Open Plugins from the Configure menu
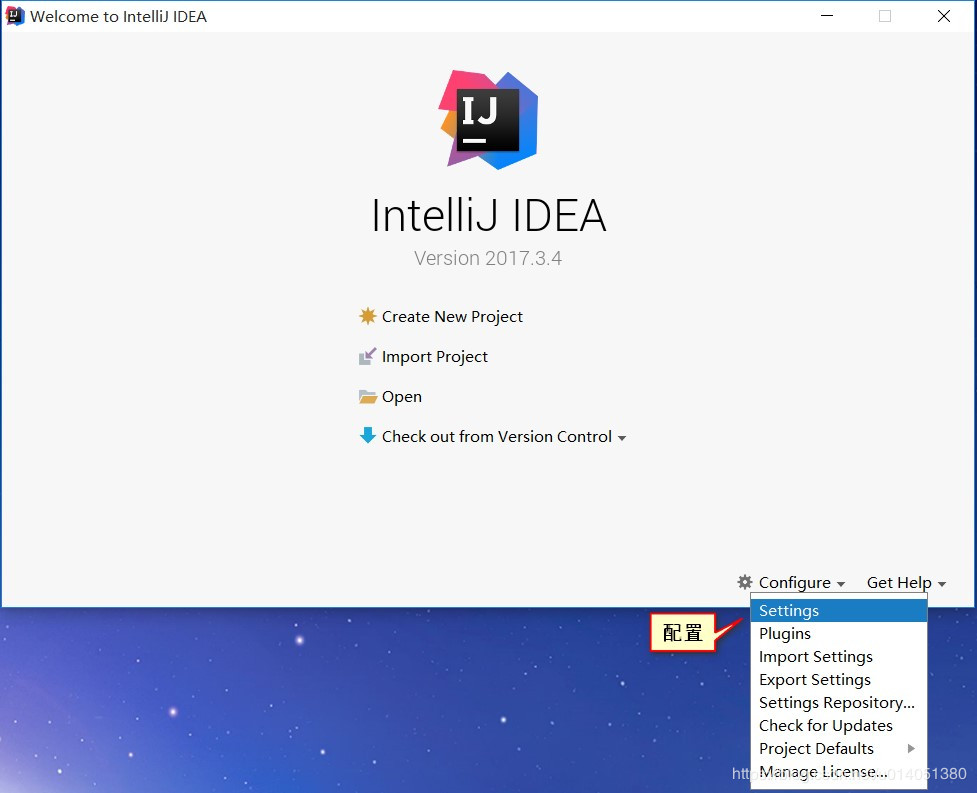Screen dimensions: 977x793 tap(785, 633)
